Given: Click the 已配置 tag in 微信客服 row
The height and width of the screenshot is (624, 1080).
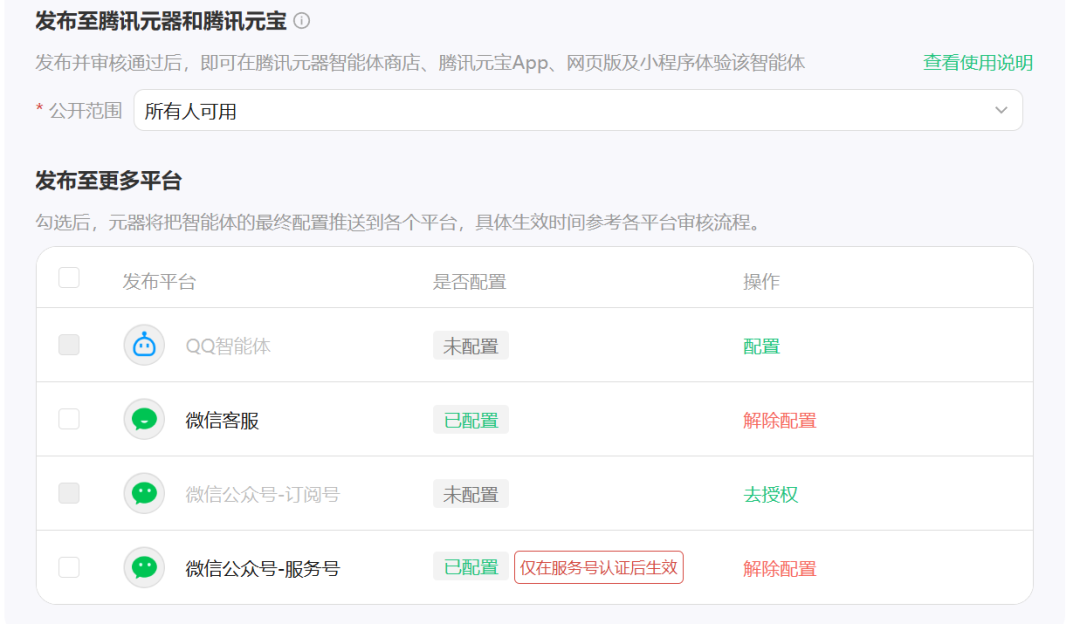Looking at the screenshot, I should tap(471, 420).
